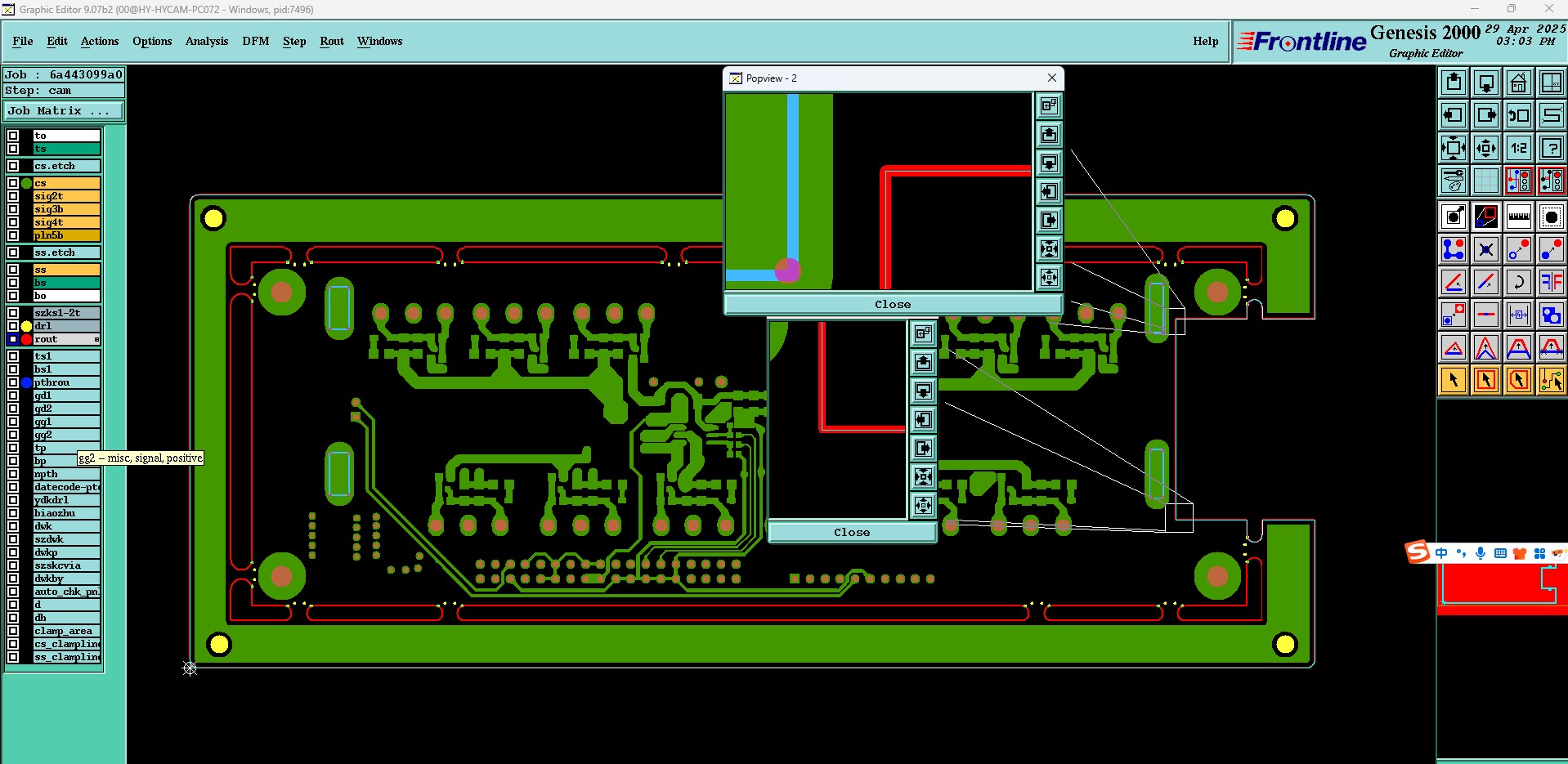Select the ruler measure tool icon
Image resolution: width=1568 pixels, height=764 pixels.
click(x=1519, y=217)
